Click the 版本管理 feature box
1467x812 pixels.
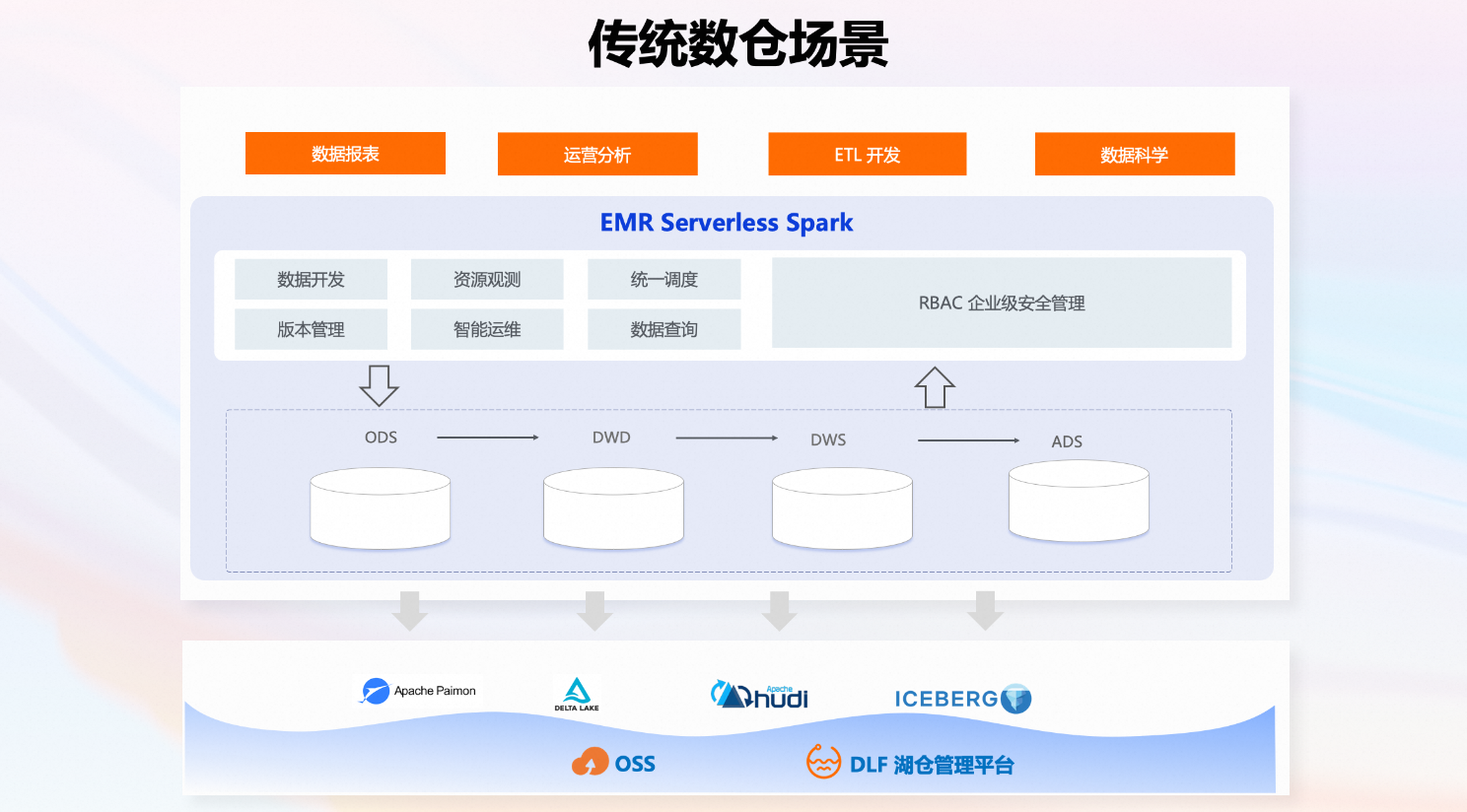pos(311,329)
